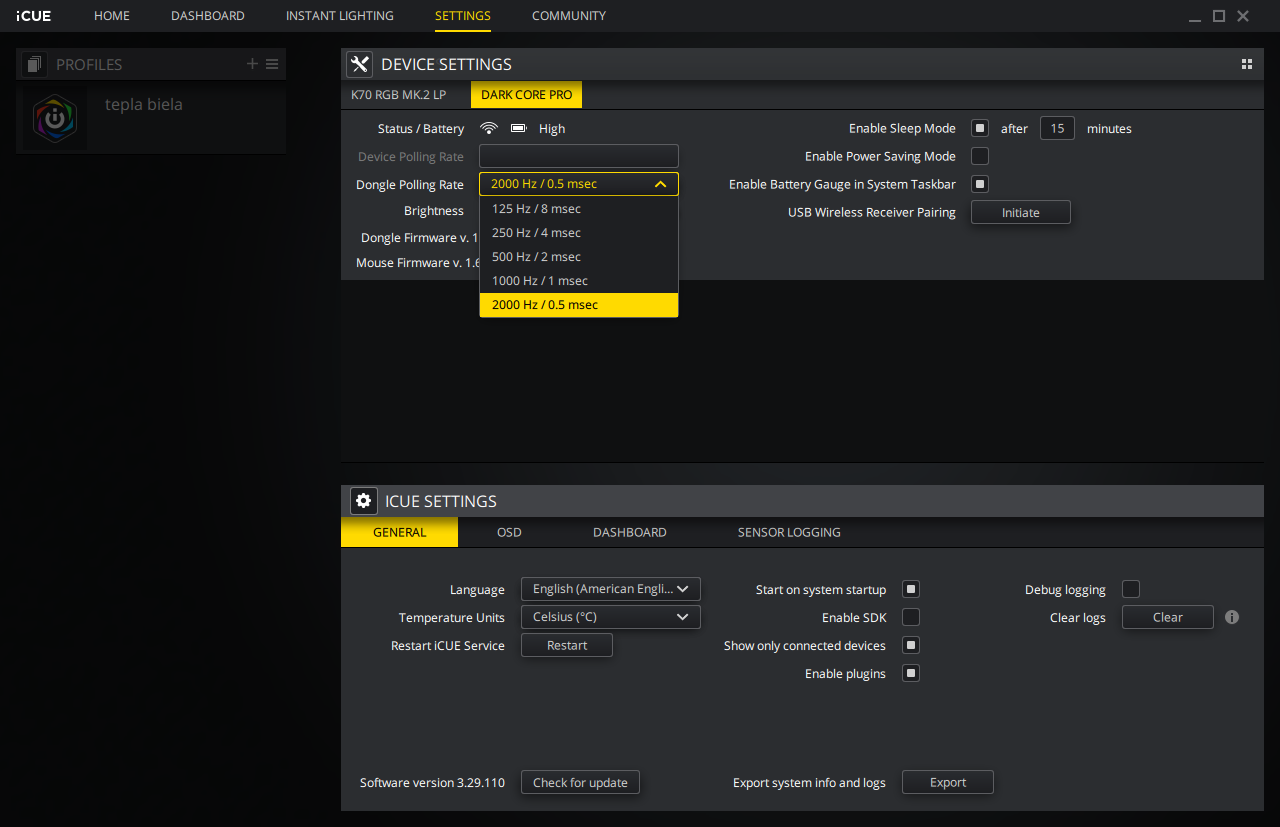Switch to the OSD settings tab
Image resolution: width=1280 pixels, height=827 pixels.
click(x=510, y=532)
